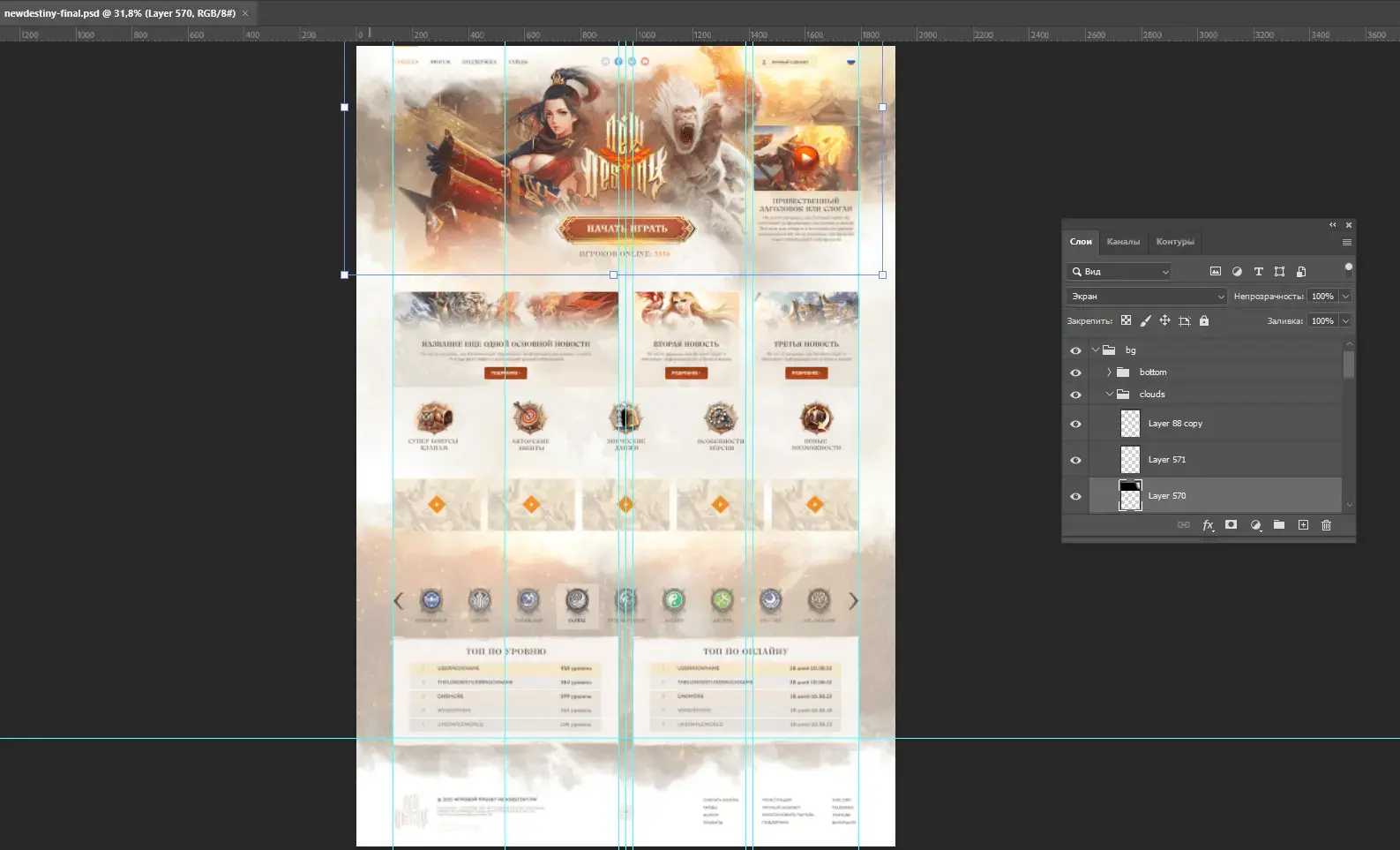Click the carousel left arrow on canvas
Viewport: 1400px width, 850px height.
[398, 601]
